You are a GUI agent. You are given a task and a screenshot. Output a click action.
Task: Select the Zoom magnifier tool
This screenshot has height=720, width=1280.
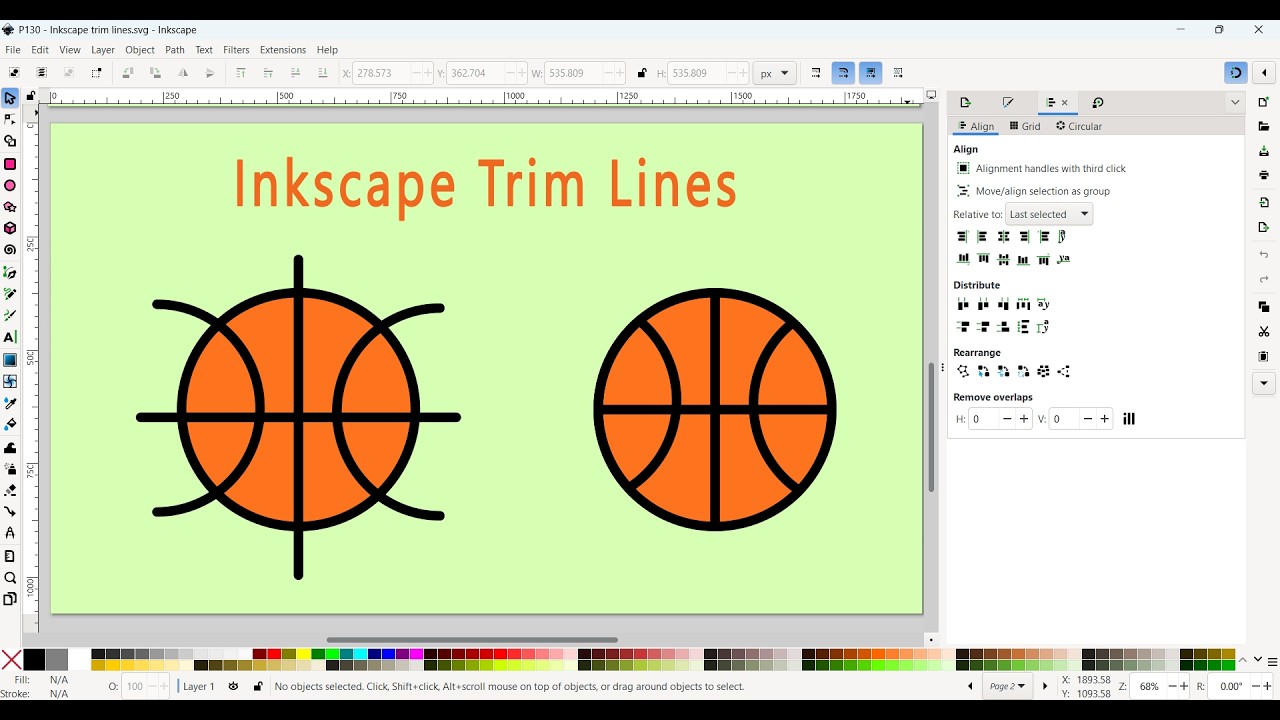(x=10, y=578)
